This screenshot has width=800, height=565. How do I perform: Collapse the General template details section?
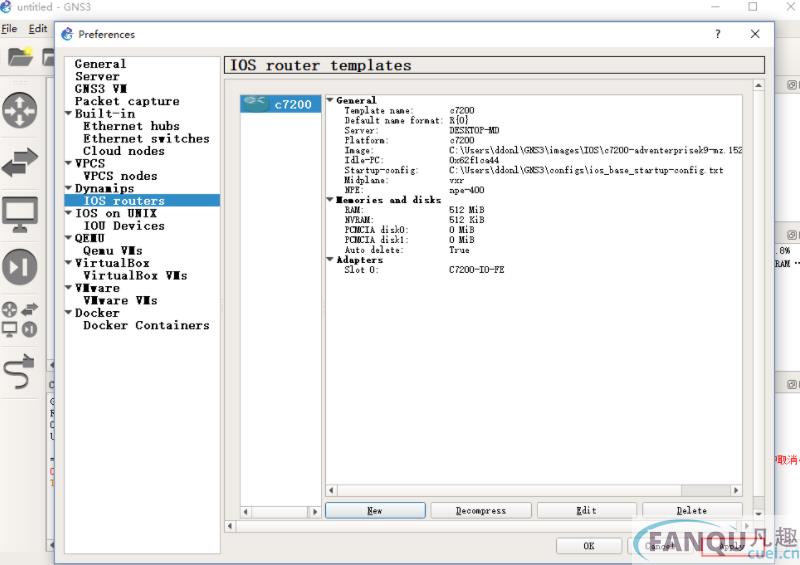tap(330, 100)
